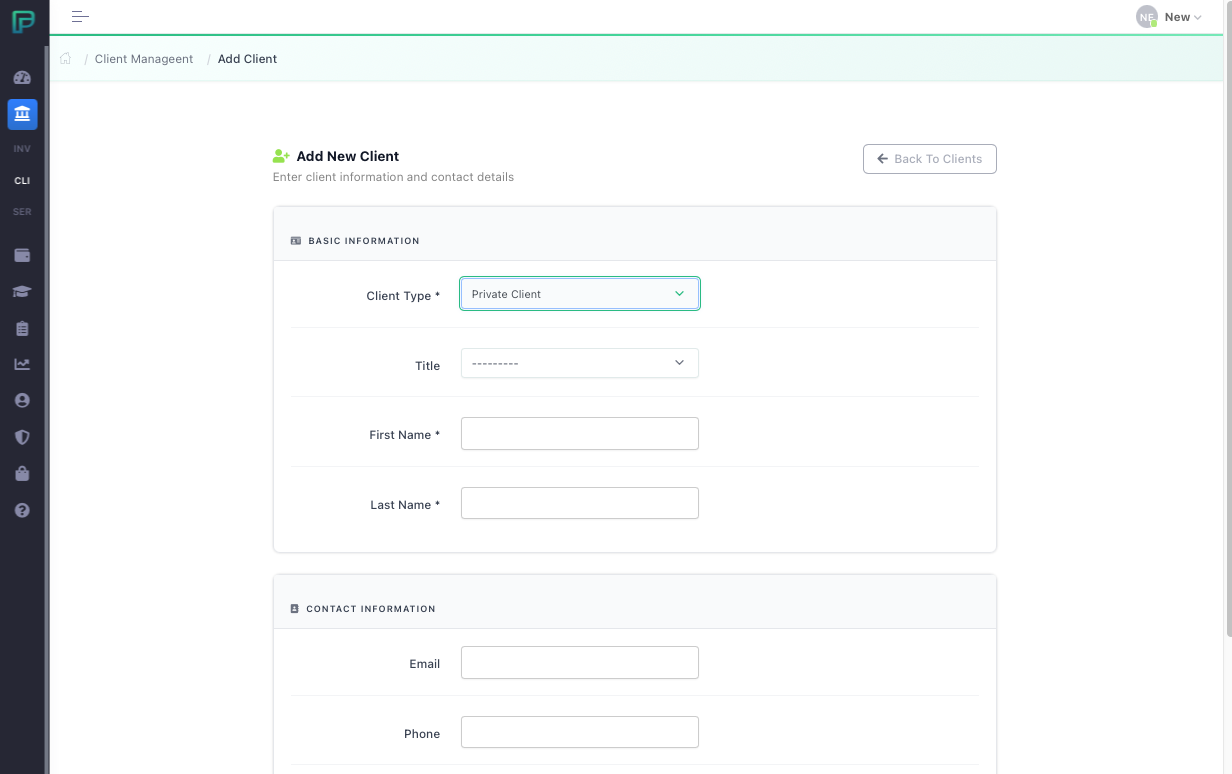Select the INV sidebar menu item
The image size is (1232, 774).
point(22,149)
